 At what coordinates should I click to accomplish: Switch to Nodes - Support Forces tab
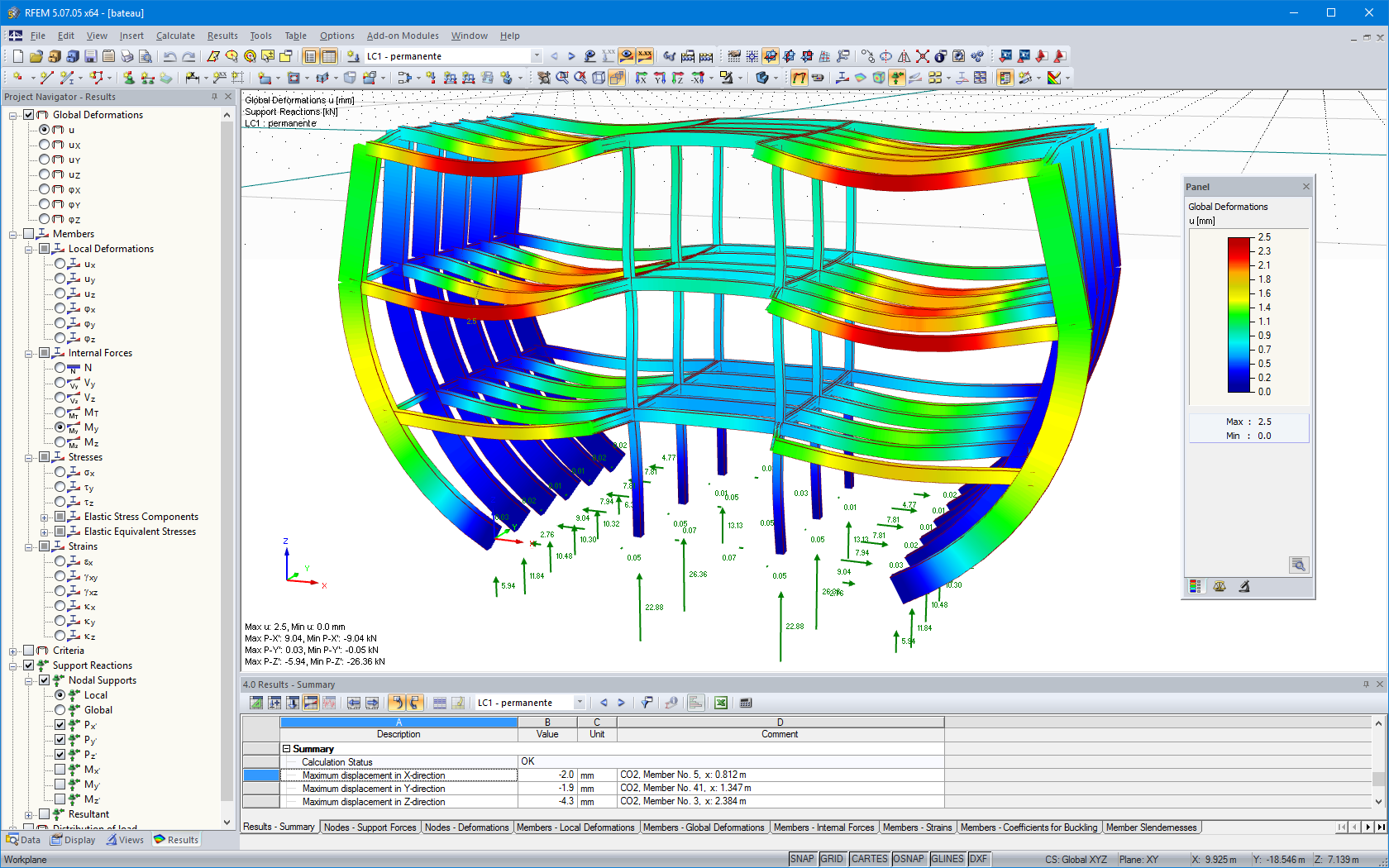pos(370,827)
